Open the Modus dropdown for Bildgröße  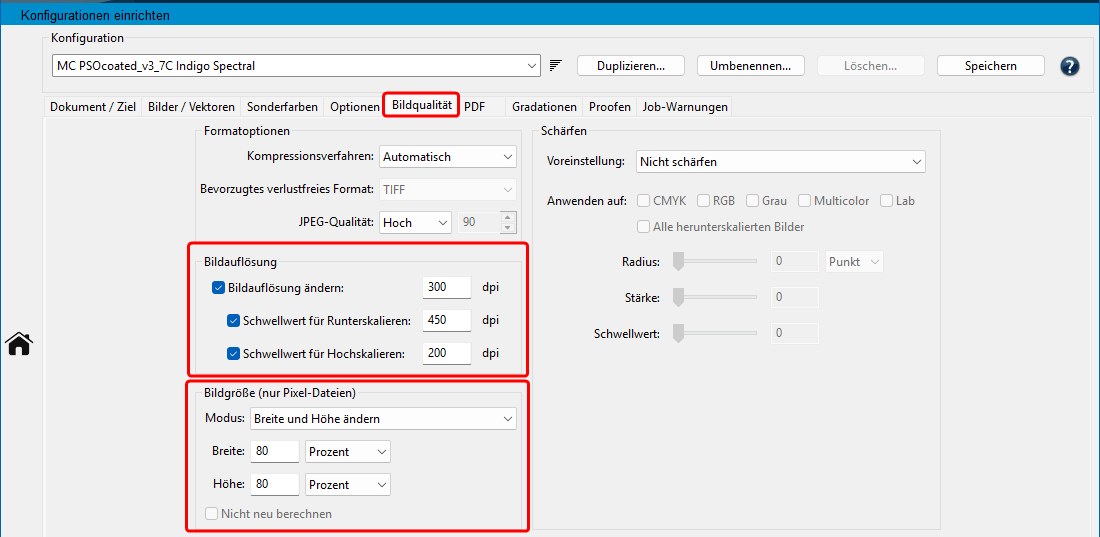tap(382, 418)
